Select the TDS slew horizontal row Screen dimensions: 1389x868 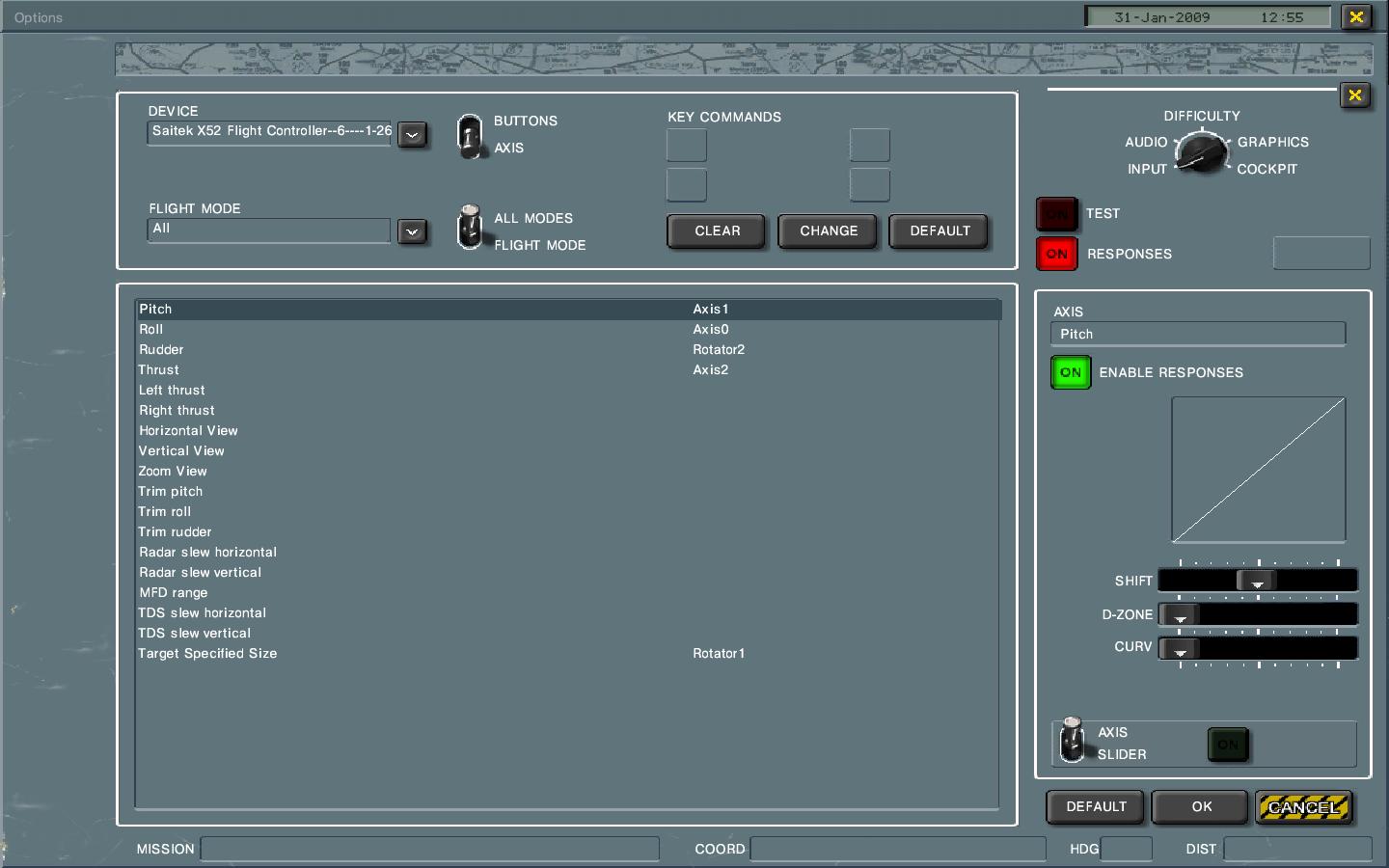point(568,613)
